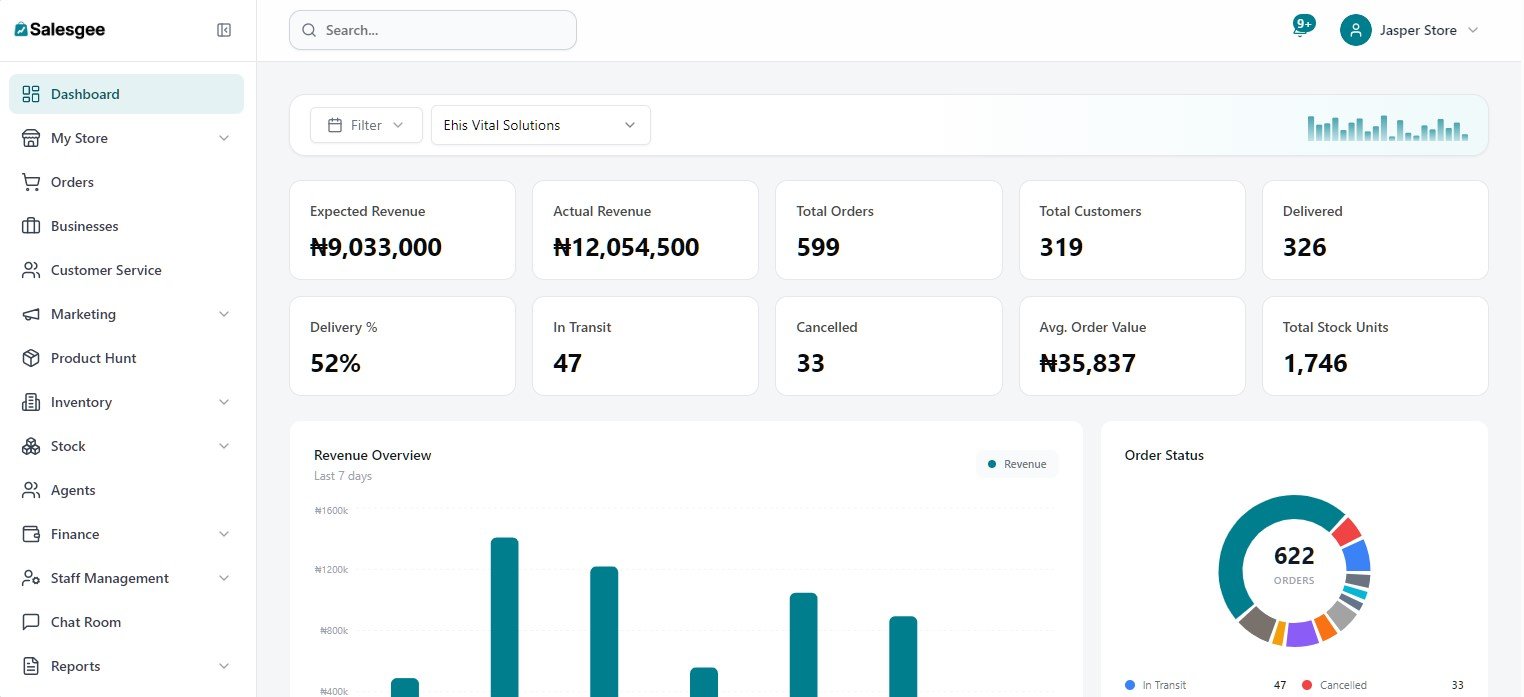Expand the My Store submenu
The height and width of the screenshot is (697, 1524).
coord(224,138)
